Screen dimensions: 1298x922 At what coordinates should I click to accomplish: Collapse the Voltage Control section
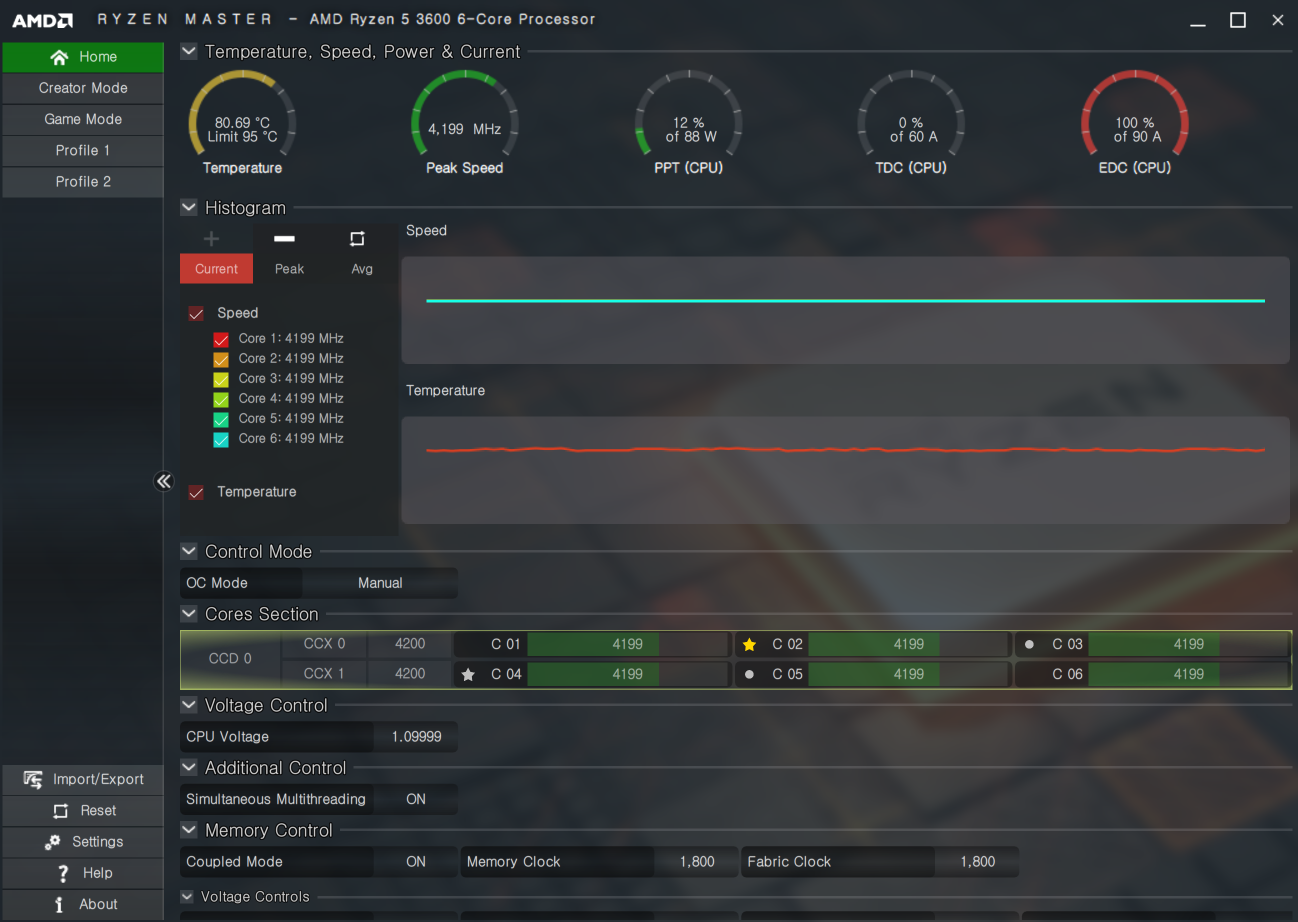[x=189, y=705]
